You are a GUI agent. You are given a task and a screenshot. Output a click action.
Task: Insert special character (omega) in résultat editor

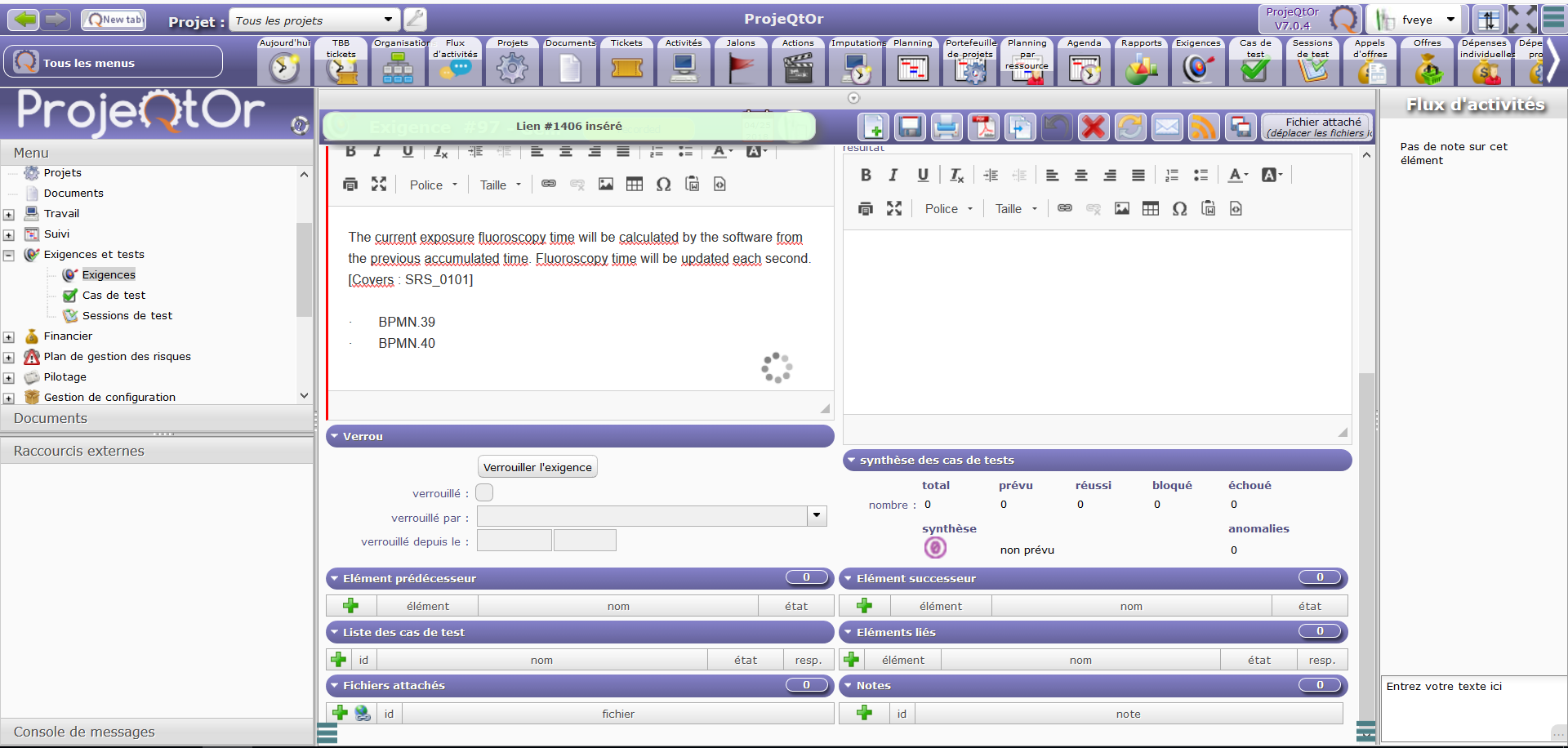1179,209
